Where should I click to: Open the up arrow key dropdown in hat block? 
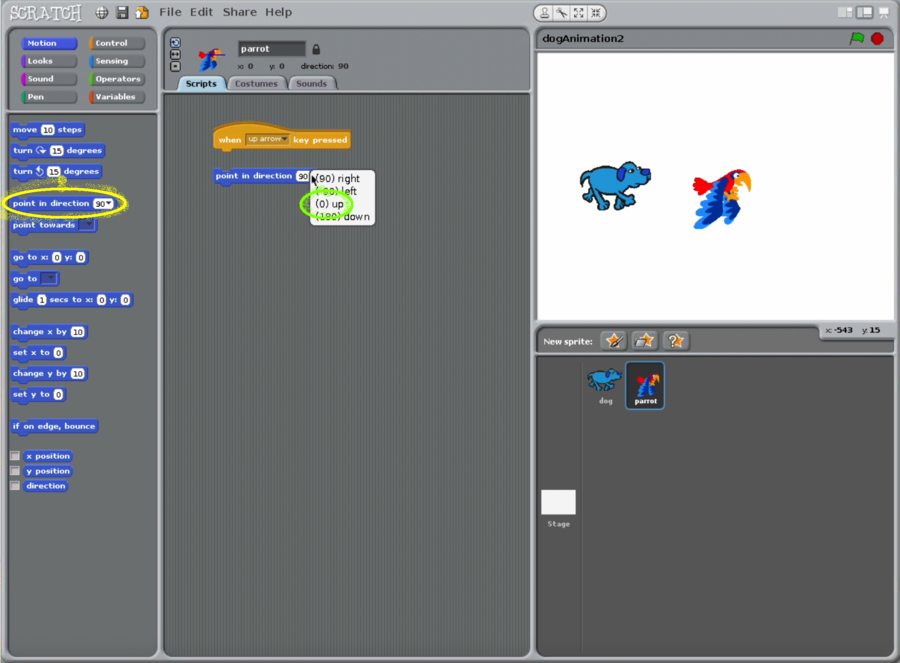click(267, 139)
